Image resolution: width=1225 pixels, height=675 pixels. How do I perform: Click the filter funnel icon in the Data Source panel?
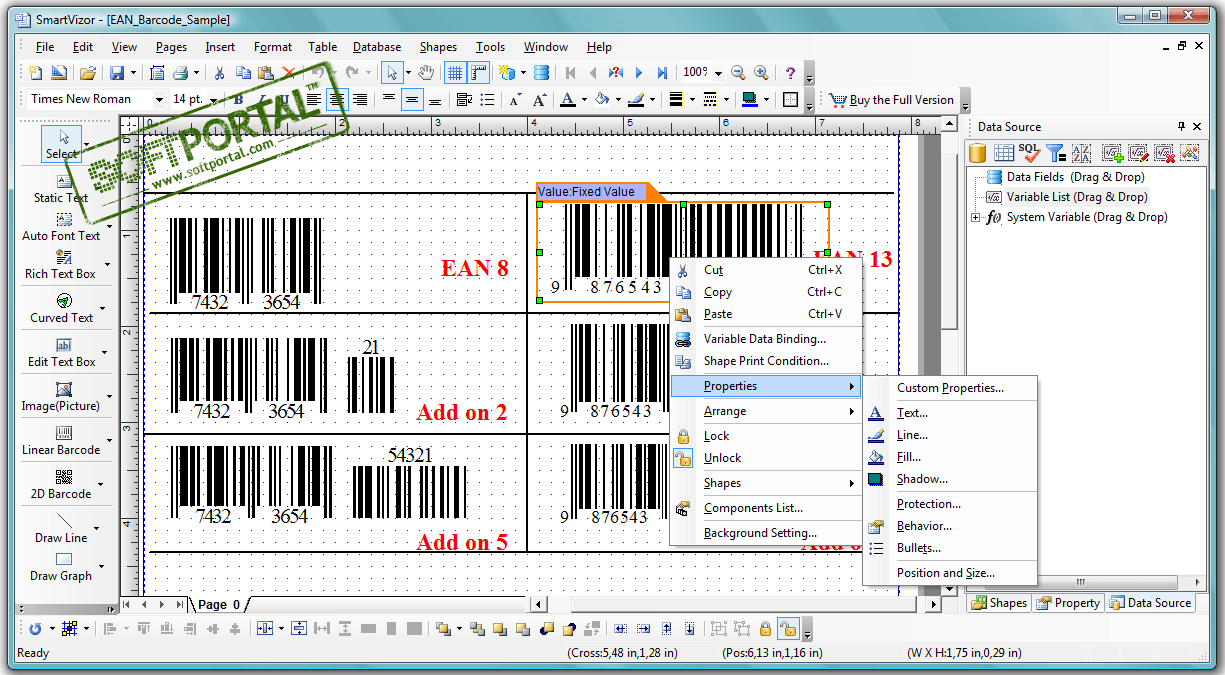pyautogui.click(x=1055, y=153)
